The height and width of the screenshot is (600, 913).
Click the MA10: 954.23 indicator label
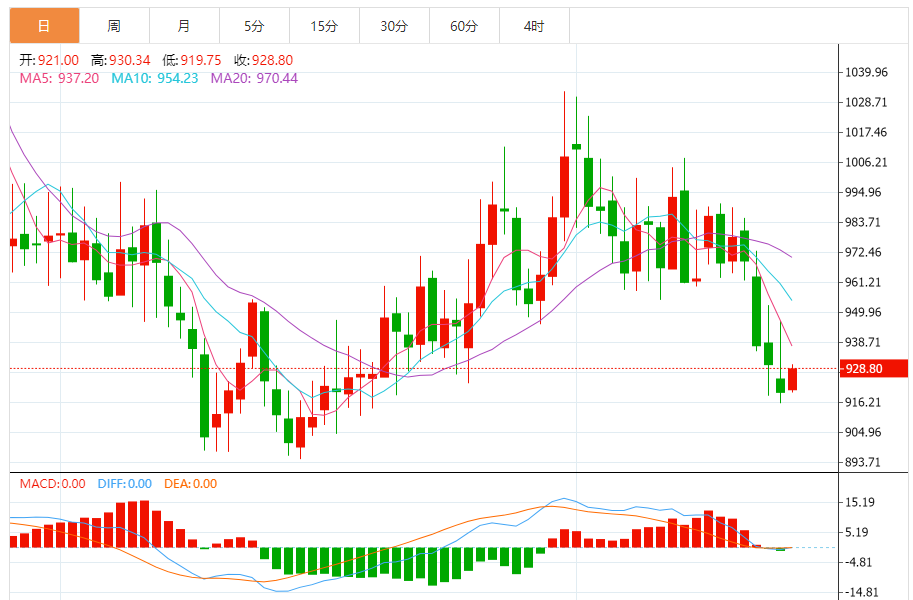155,78
